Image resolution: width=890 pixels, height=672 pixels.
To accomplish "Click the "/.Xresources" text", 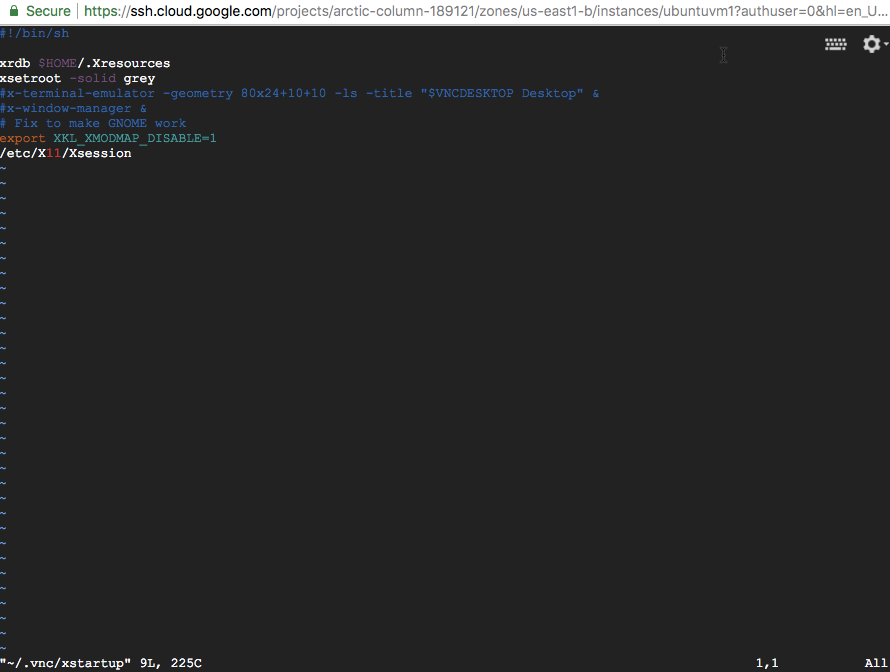I will (x=124, y=64).
